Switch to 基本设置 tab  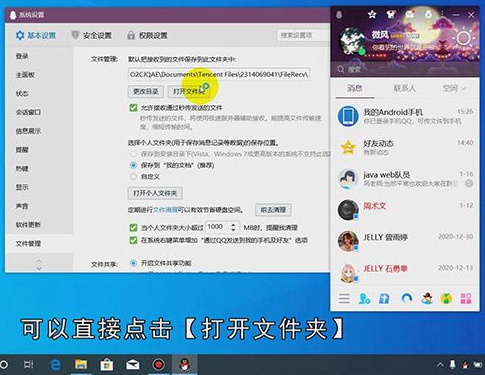pyautogui.click(x=36, y=35)
